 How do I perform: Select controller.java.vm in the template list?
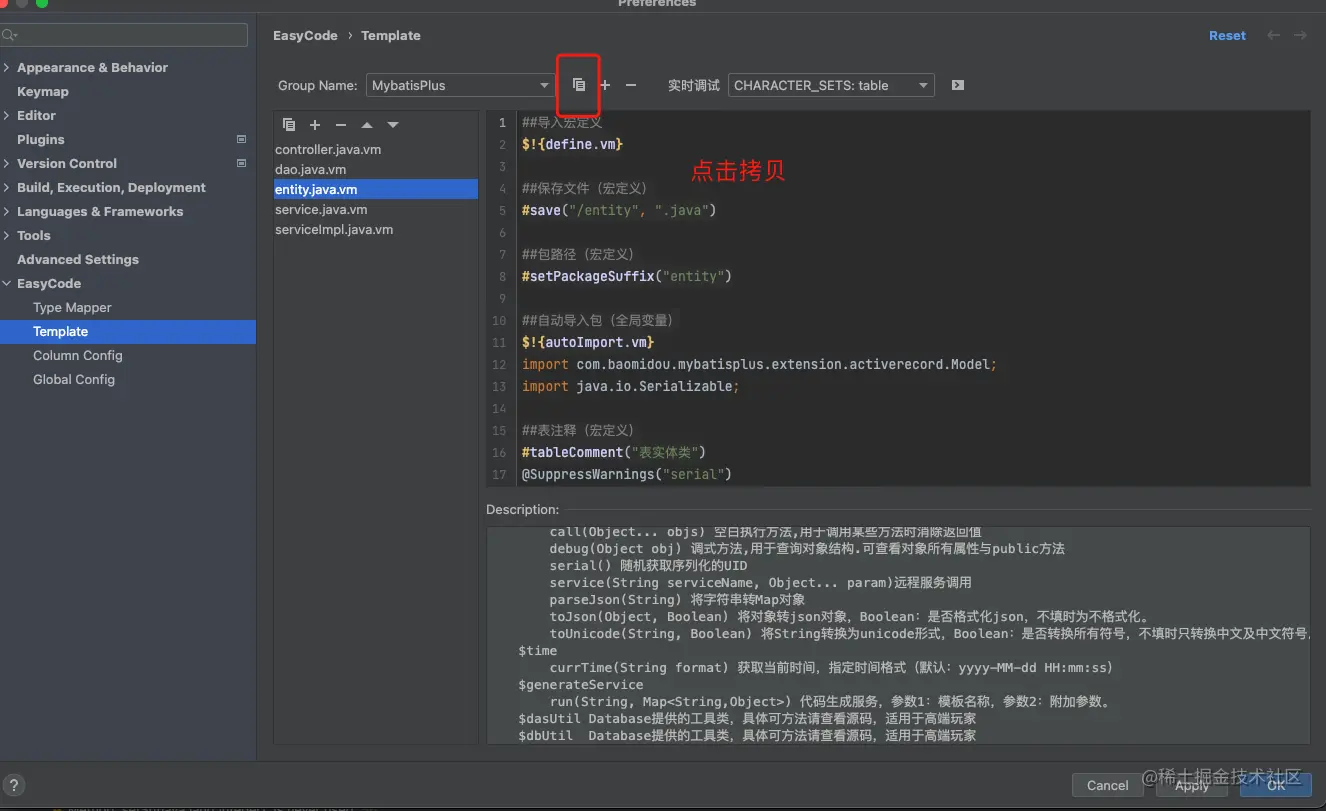tap(328, 149)
